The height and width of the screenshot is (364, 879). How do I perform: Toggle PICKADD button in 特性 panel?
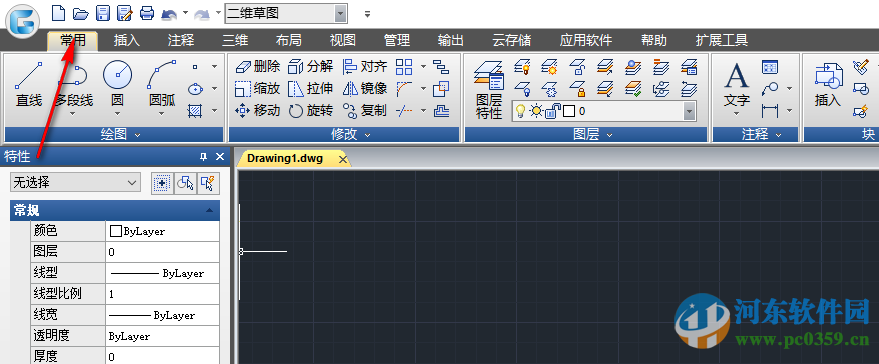pyautogui.click(x=162, y=183)
